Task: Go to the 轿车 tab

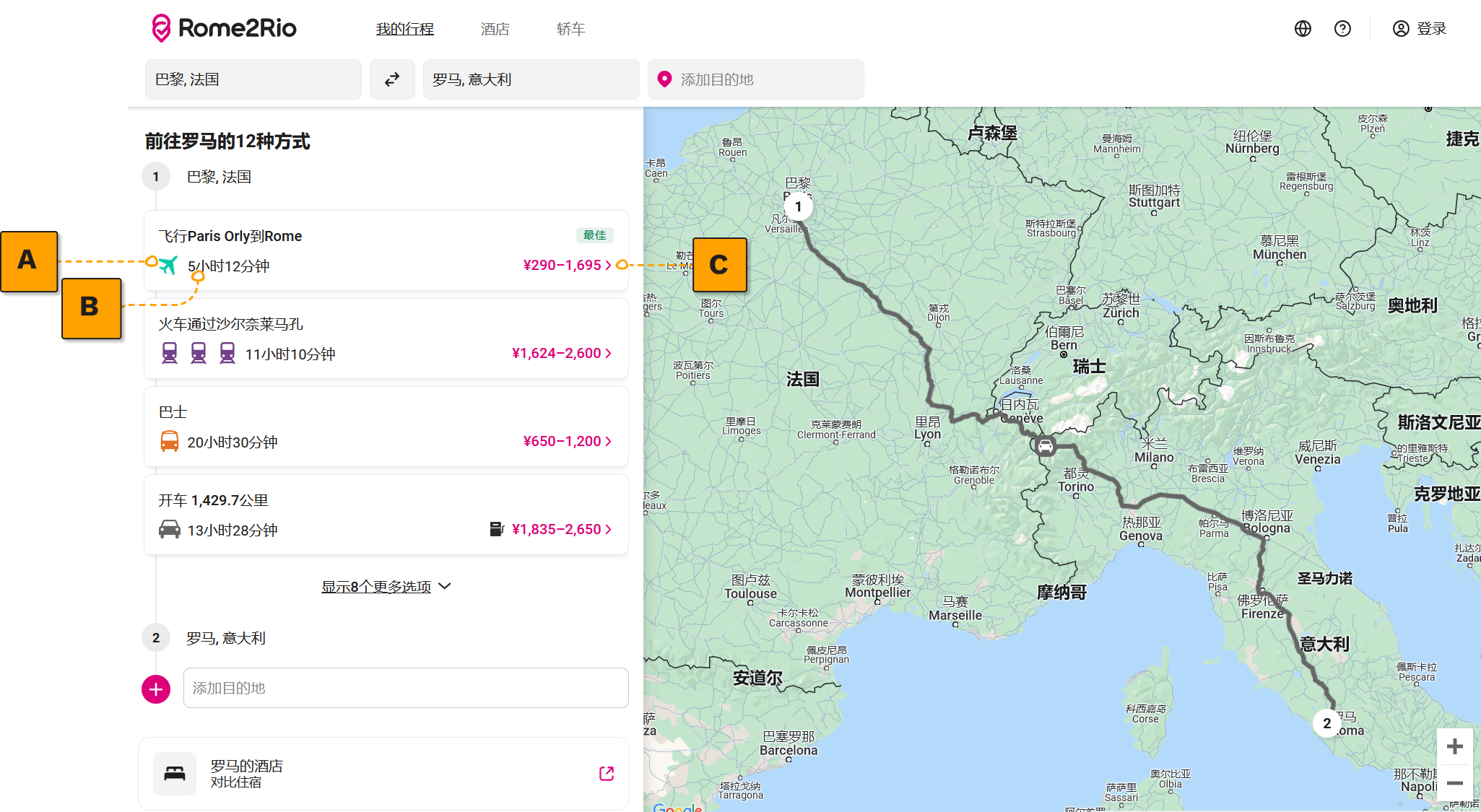Action: pyautogui.click(x=570, y=29)
